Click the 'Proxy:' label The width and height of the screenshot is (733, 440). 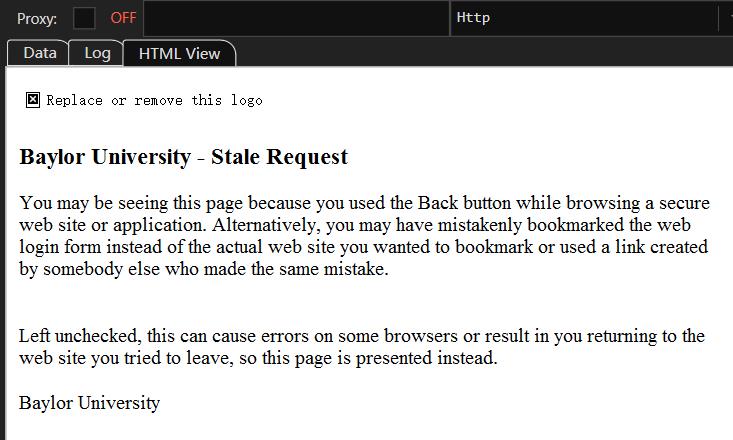[x=37, y=18]
